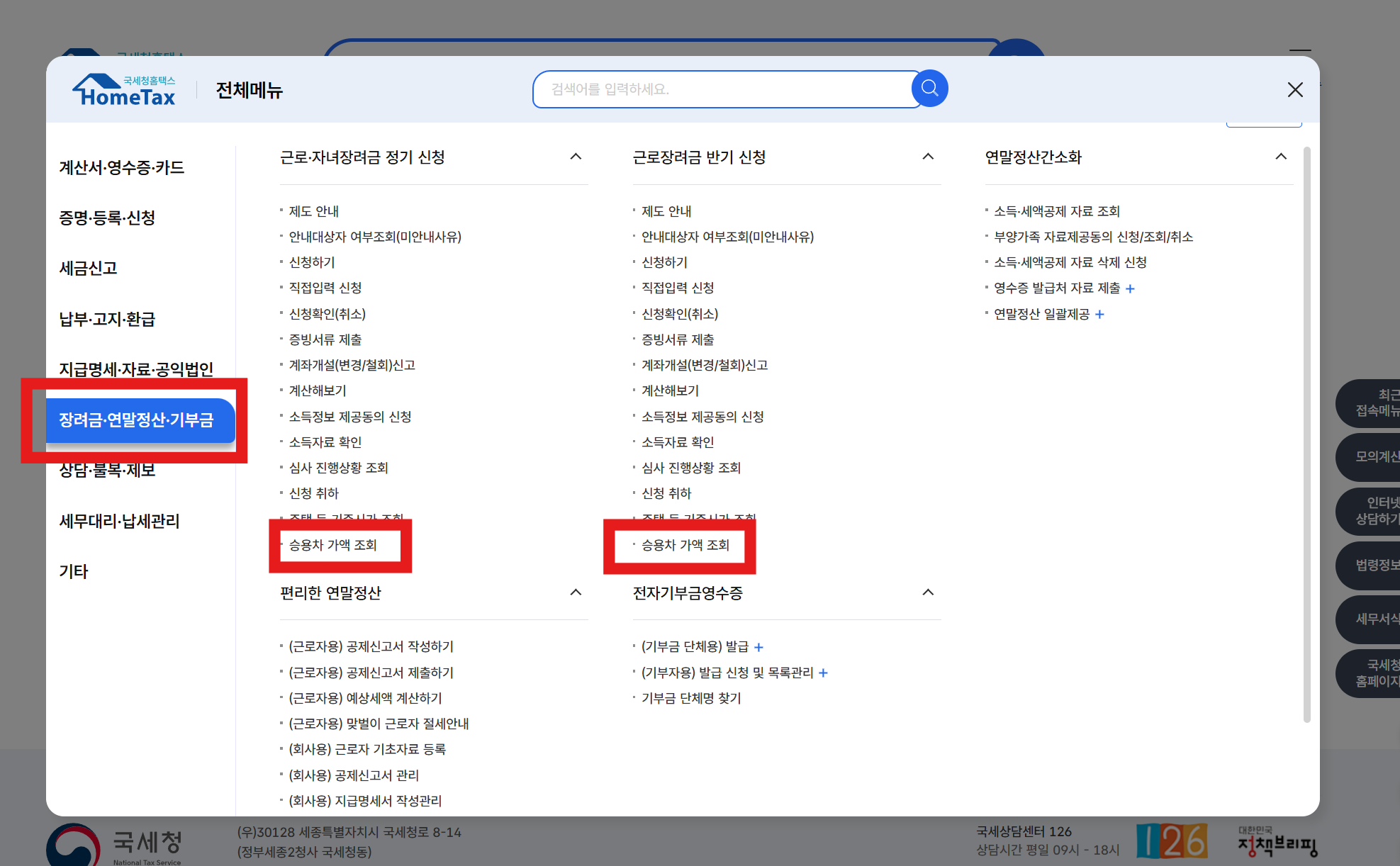Viewport: 1400px width, 866px height.
Task: Close the 전체메뉴 popup with X icon
Action: point(1294,90)
